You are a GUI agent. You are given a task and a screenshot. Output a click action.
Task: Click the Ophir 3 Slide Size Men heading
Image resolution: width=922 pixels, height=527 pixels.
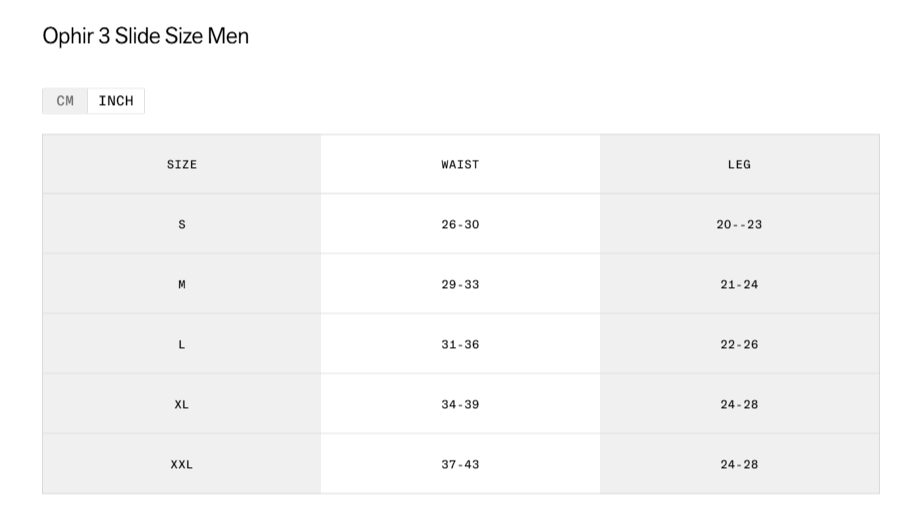(x=145, y=36)
